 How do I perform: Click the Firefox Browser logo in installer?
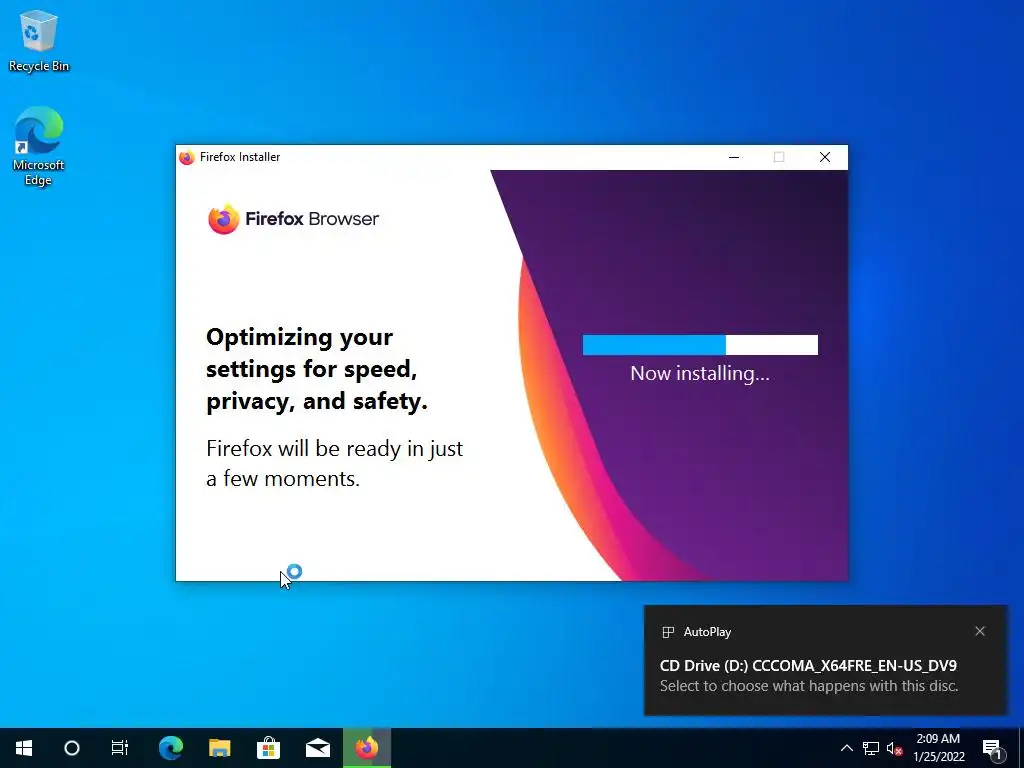293,219
